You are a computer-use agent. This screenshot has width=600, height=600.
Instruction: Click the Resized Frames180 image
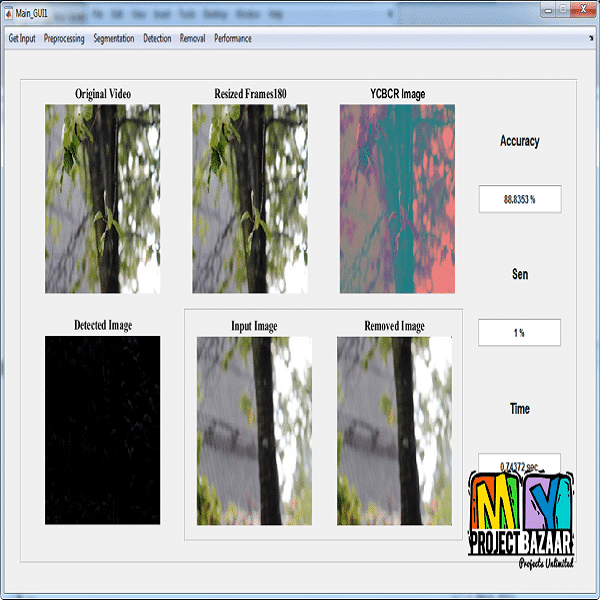click(250, 199)
